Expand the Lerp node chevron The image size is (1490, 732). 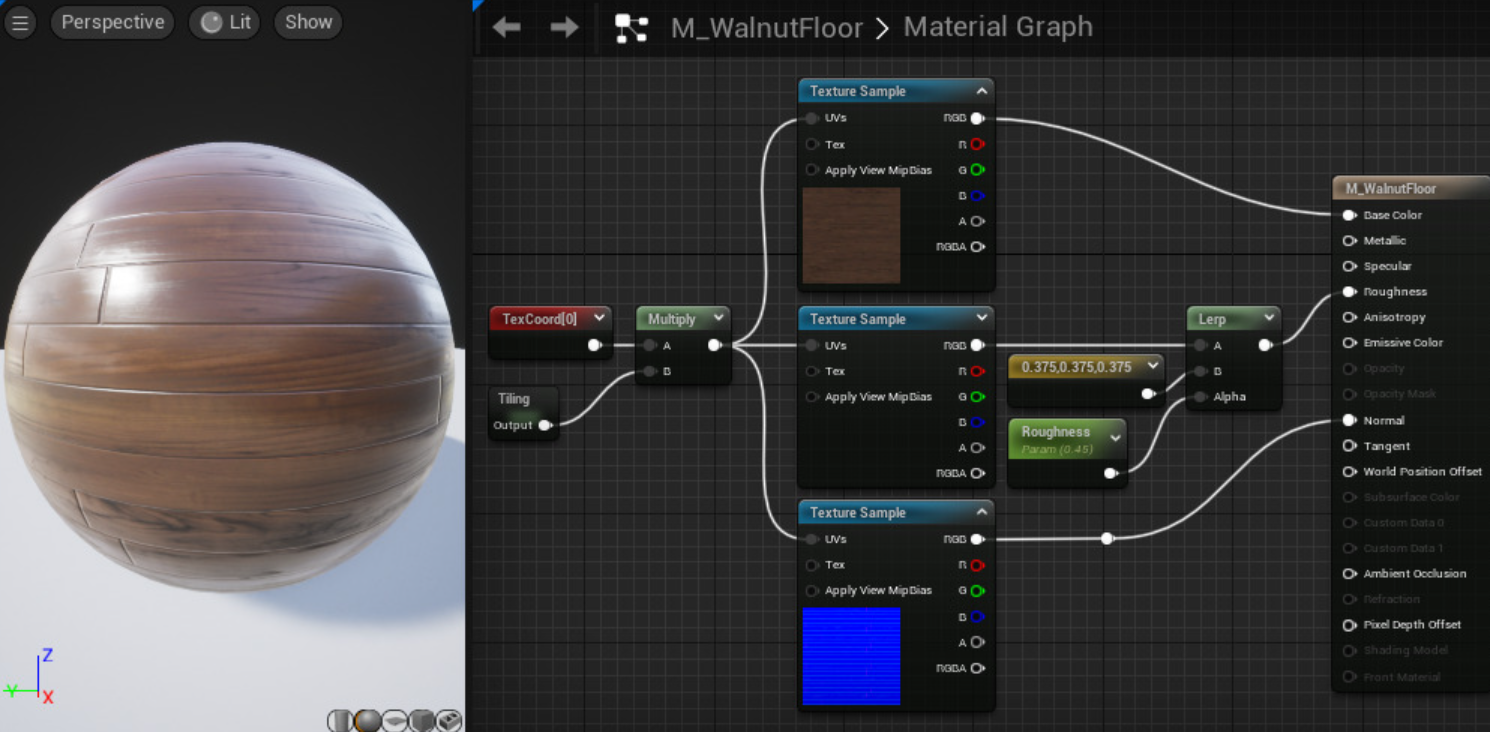tap(1269, 318)
